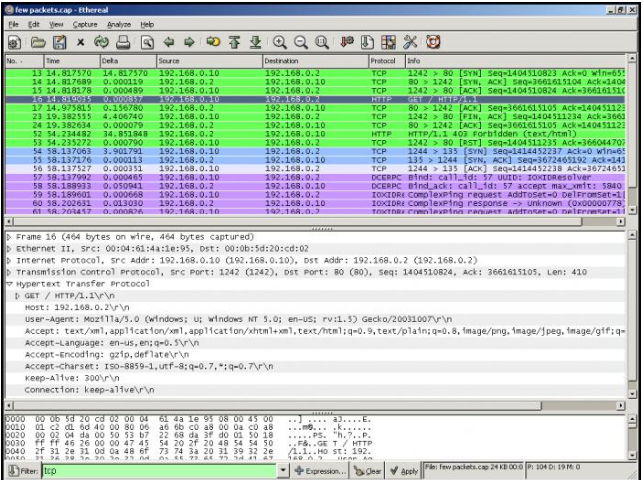643x480 pixels.
Task: Open coloring rules icon
Action: point(388,42)
